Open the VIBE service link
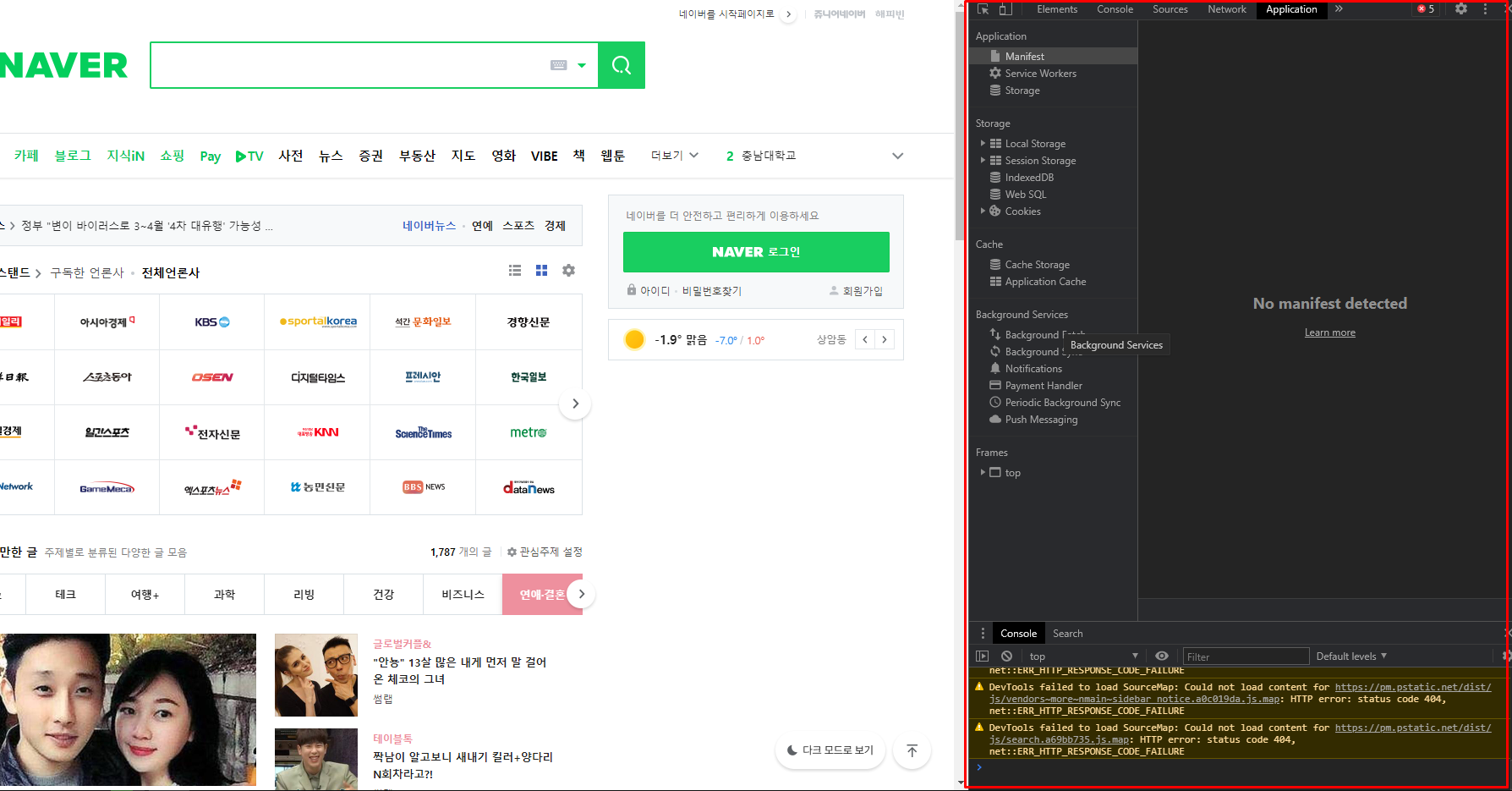 click(544, 157)
